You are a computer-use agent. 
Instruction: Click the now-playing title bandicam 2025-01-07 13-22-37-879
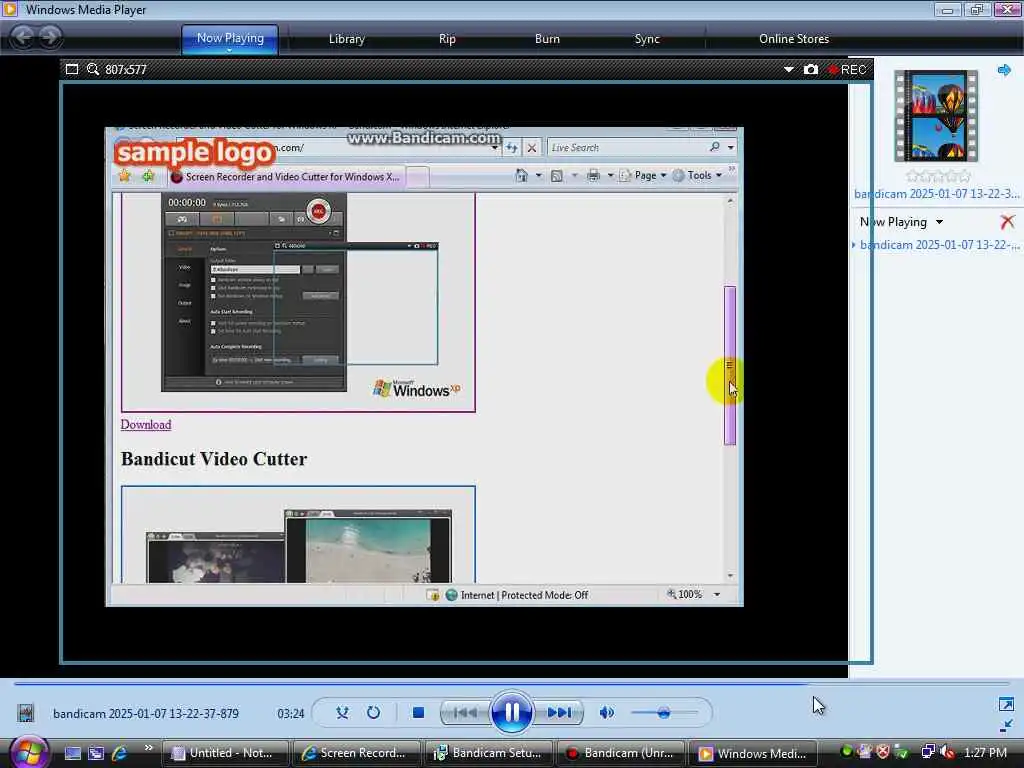tap(146, 713)
